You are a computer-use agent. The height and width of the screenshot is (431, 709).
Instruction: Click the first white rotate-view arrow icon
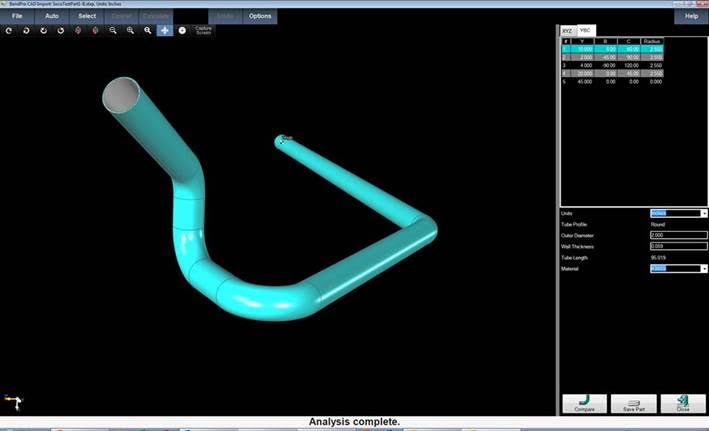9,30
